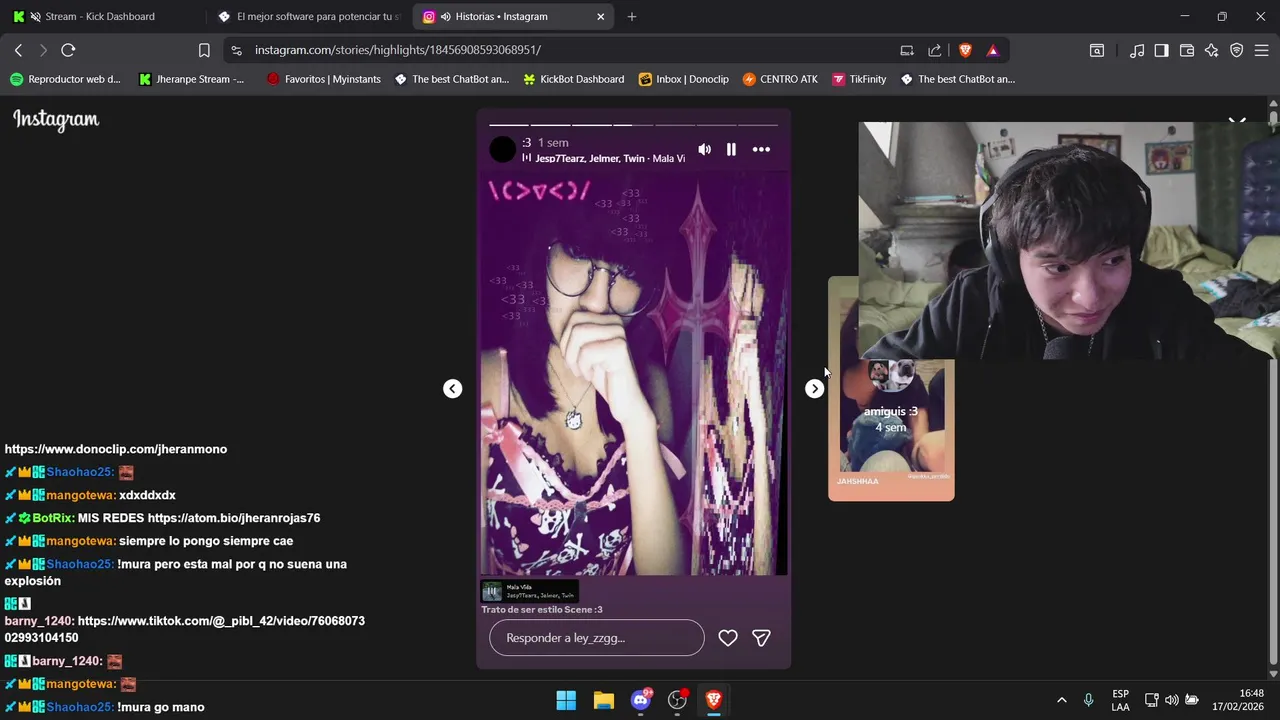1280x720 pixels.
Task: Jump to the last story progress segment
Action: click(x=757, y=125)
